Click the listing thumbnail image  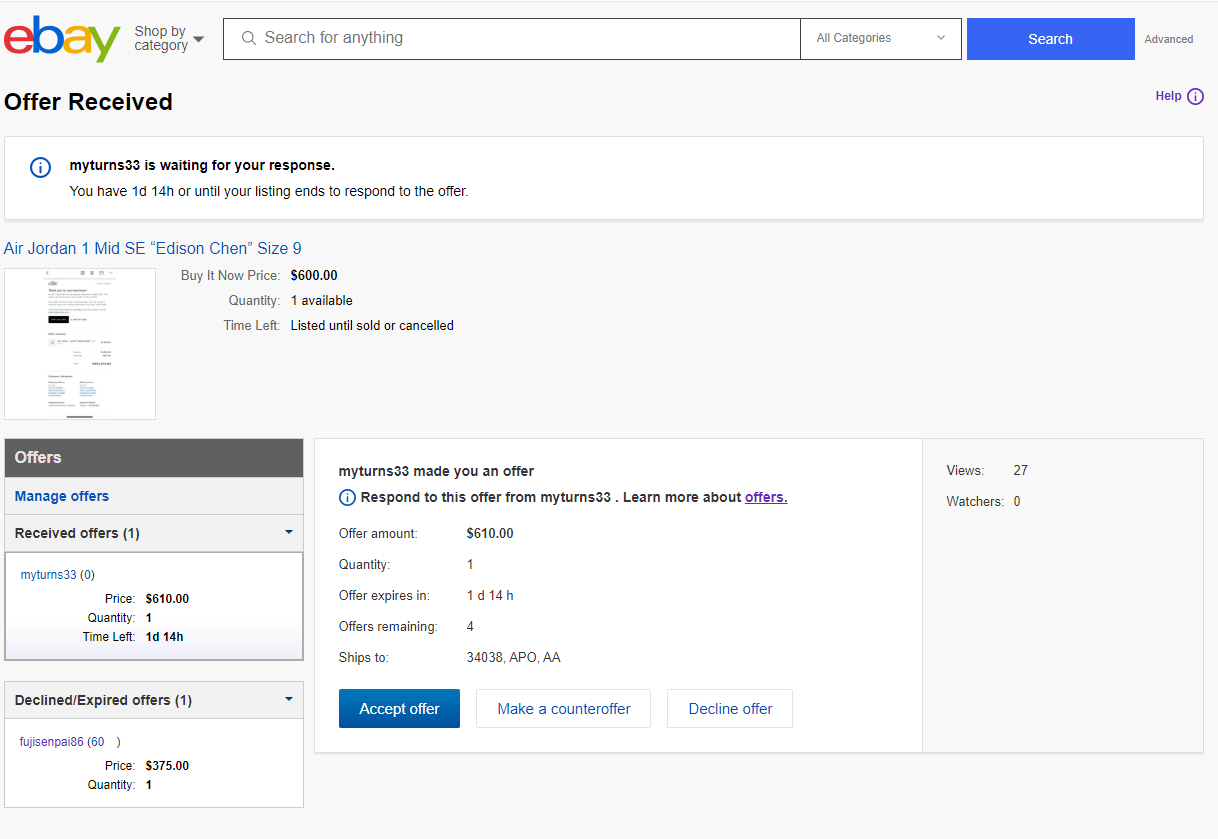80,343
